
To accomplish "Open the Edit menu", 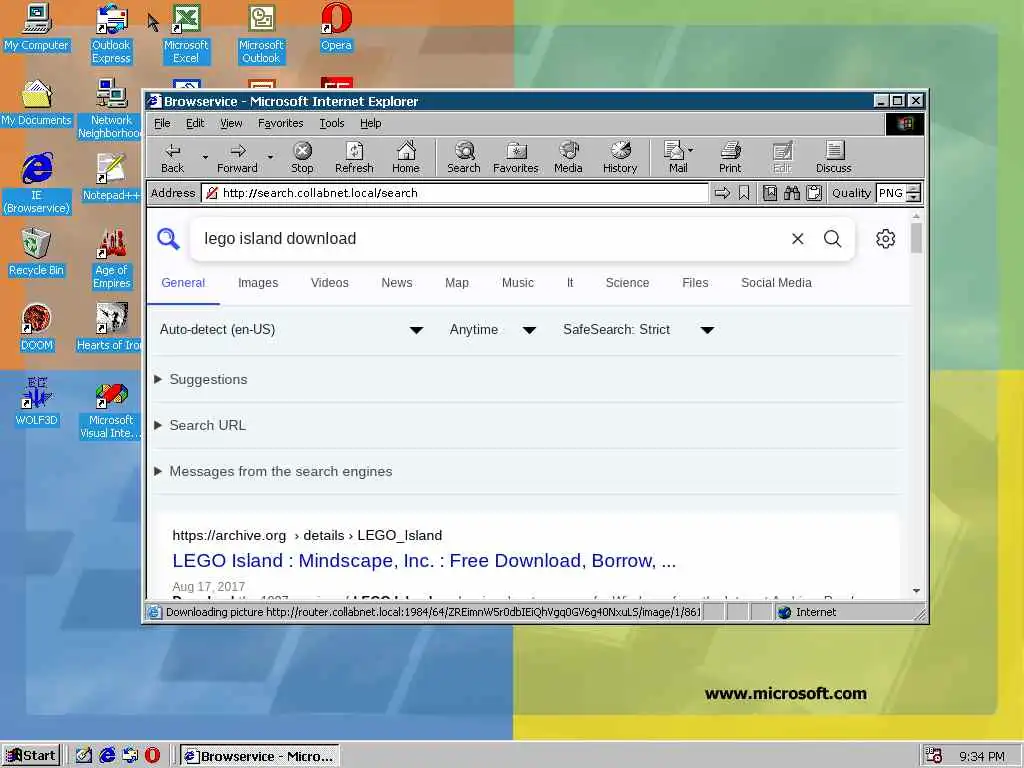I will coord(195,123).
